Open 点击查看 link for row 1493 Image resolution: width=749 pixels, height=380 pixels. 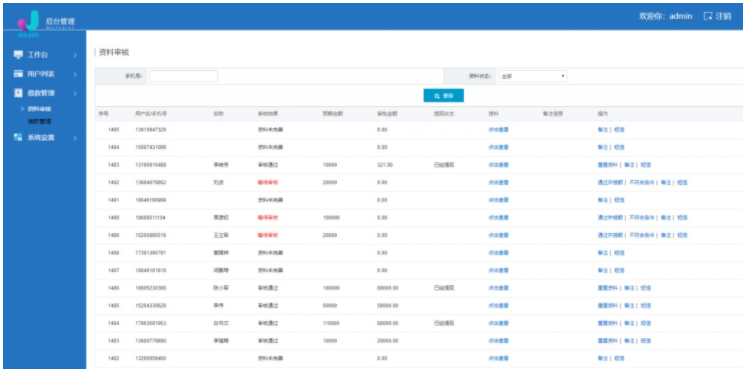tap(498, 165)
